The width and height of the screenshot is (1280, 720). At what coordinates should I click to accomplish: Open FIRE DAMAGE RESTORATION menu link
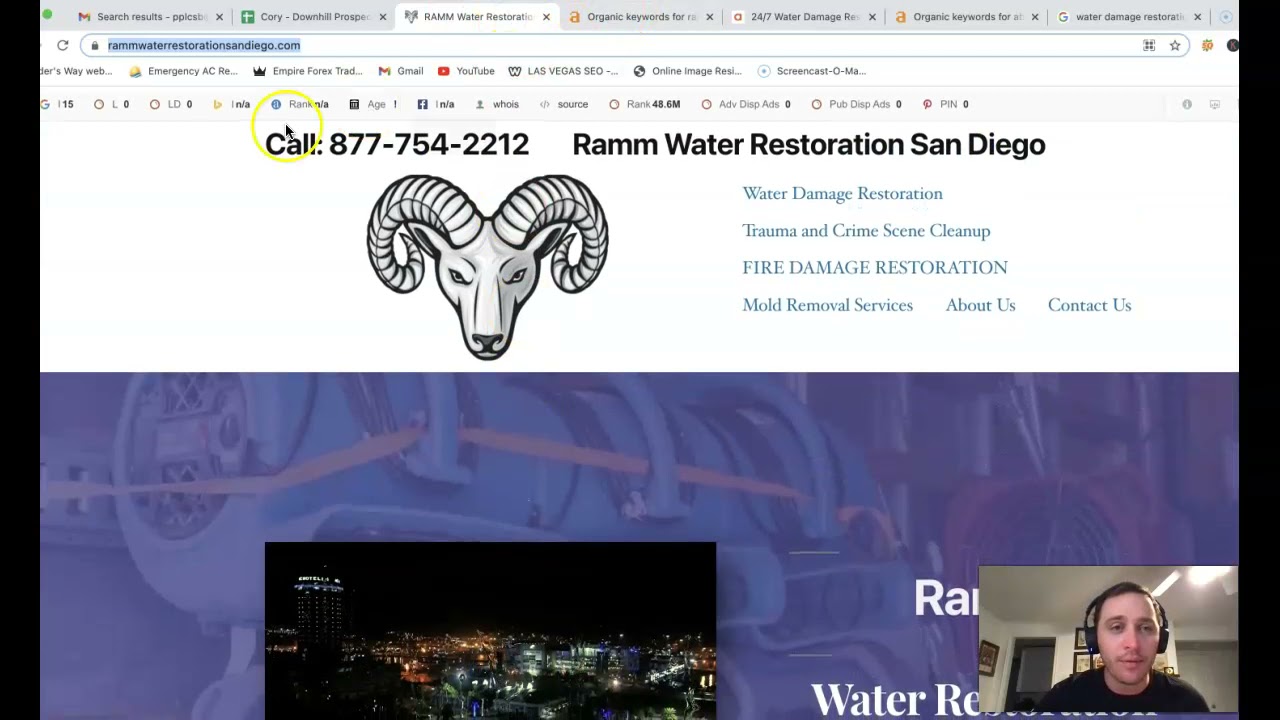coord(875,267)
